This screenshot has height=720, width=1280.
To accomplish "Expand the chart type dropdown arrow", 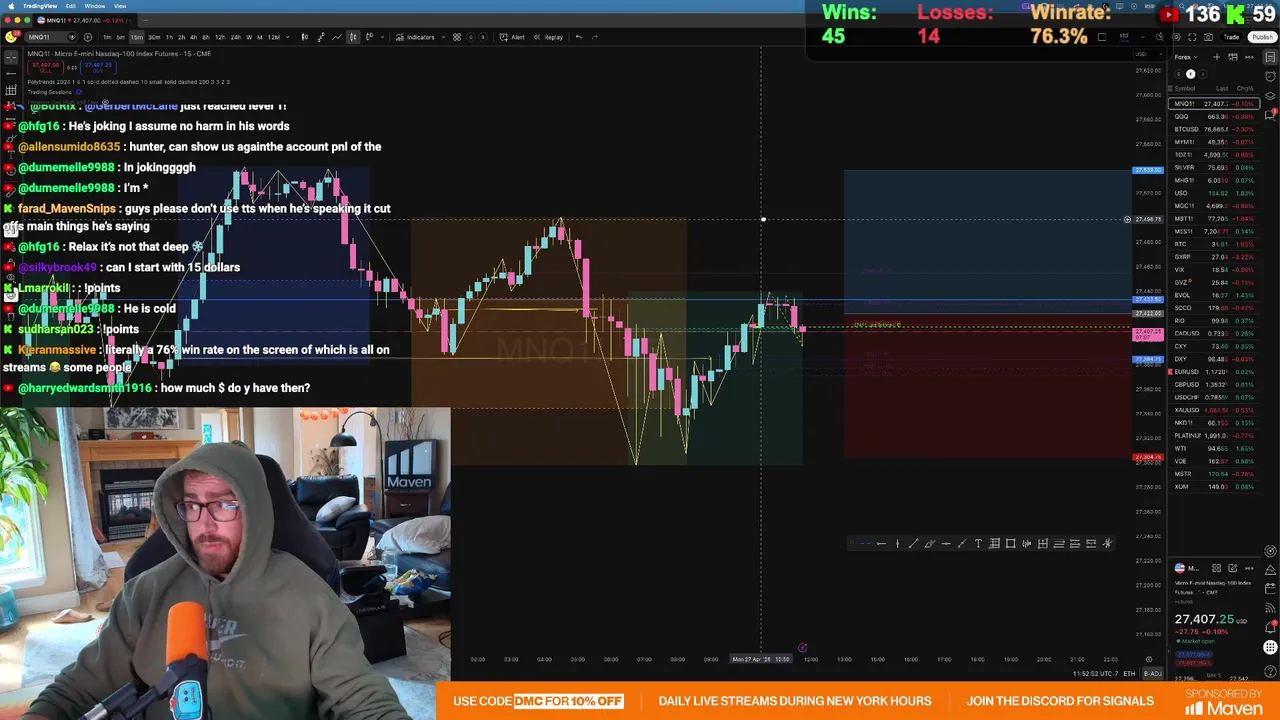I will pyautogui.click(x=383, y=37).
